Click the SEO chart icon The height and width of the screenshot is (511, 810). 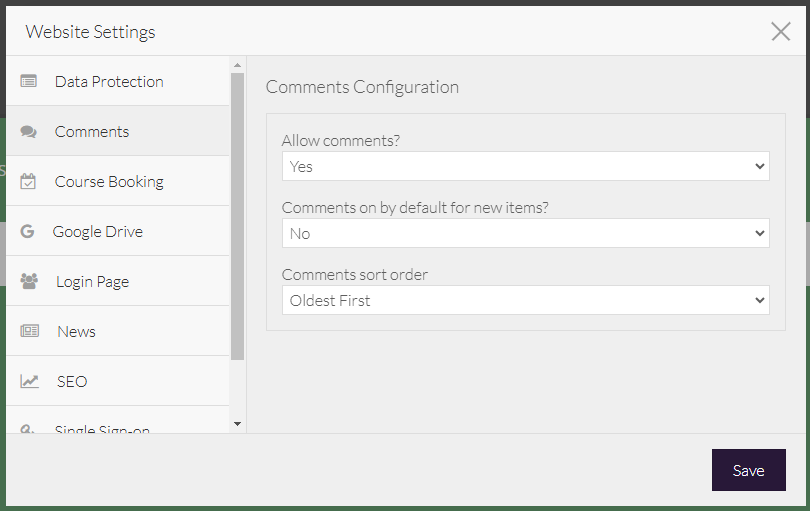coord(30,381)
